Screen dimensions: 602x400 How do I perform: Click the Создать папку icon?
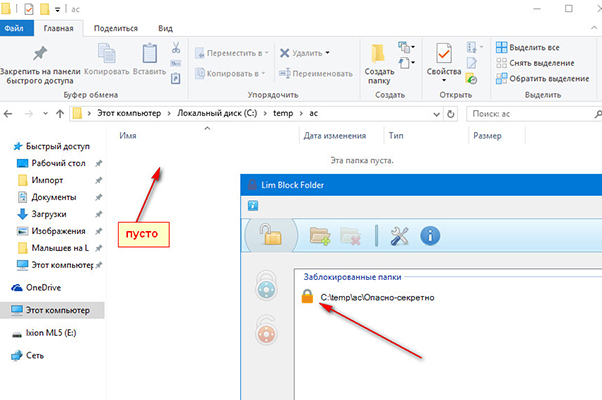tap(380, 62)
